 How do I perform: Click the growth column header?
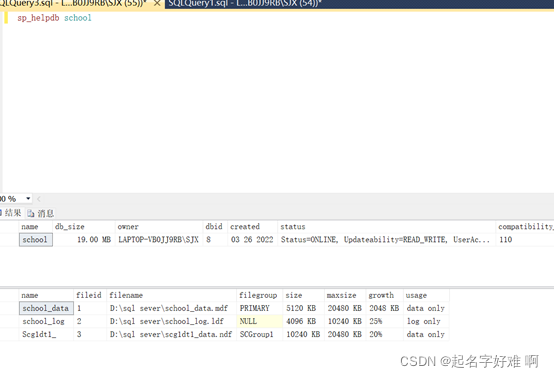pyautogui.click(x=384, y=295)
